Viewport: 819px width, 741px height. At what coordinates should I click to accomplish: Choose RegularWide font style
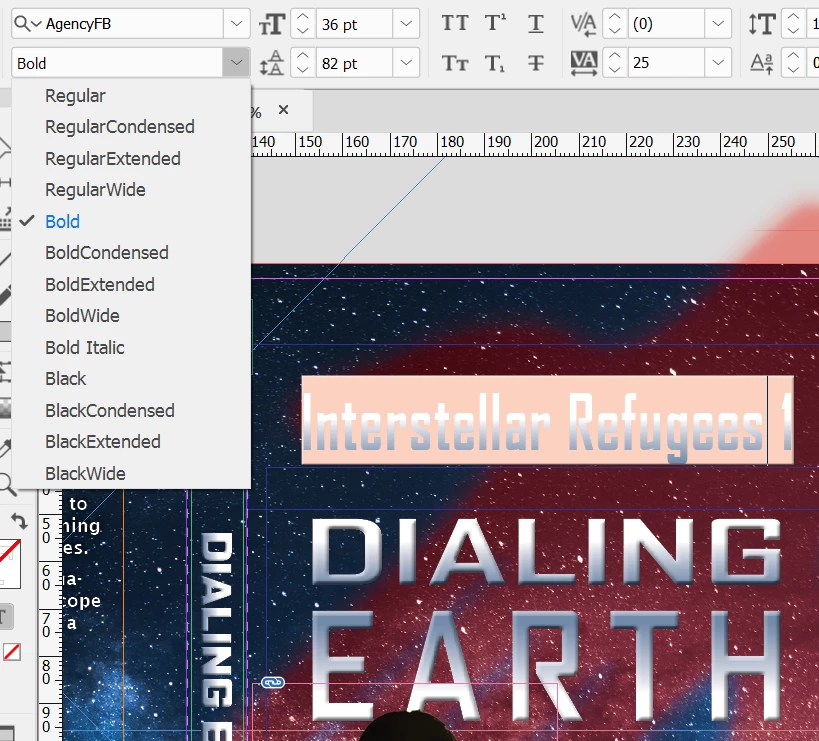pos(131,190)
